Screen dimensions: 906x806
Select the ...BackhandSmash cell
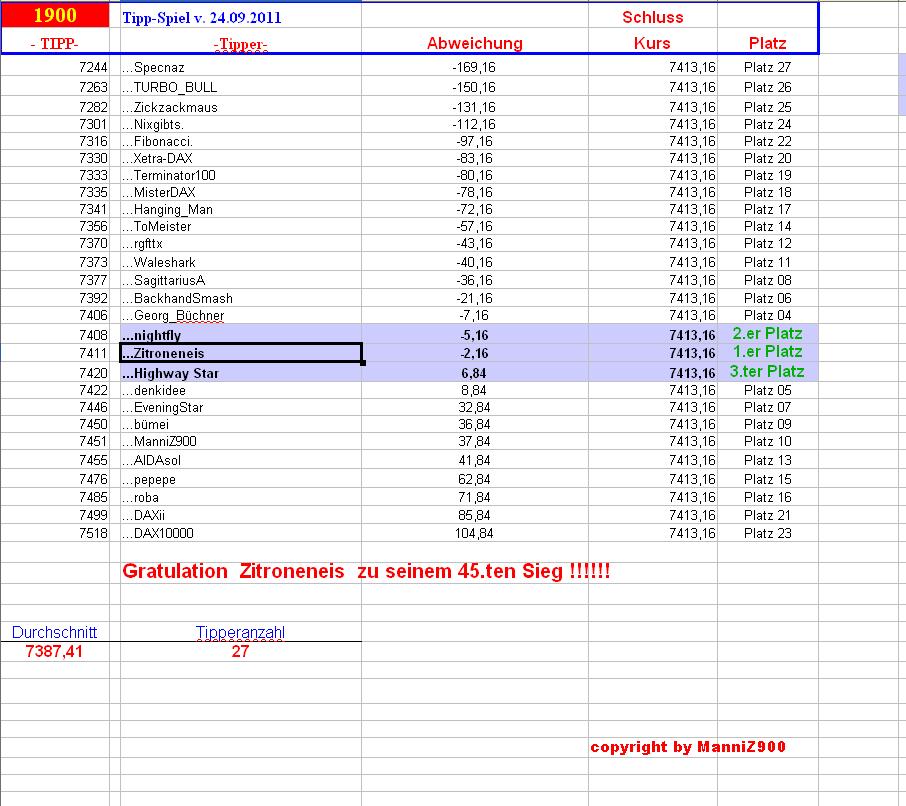tap(240, 298)
